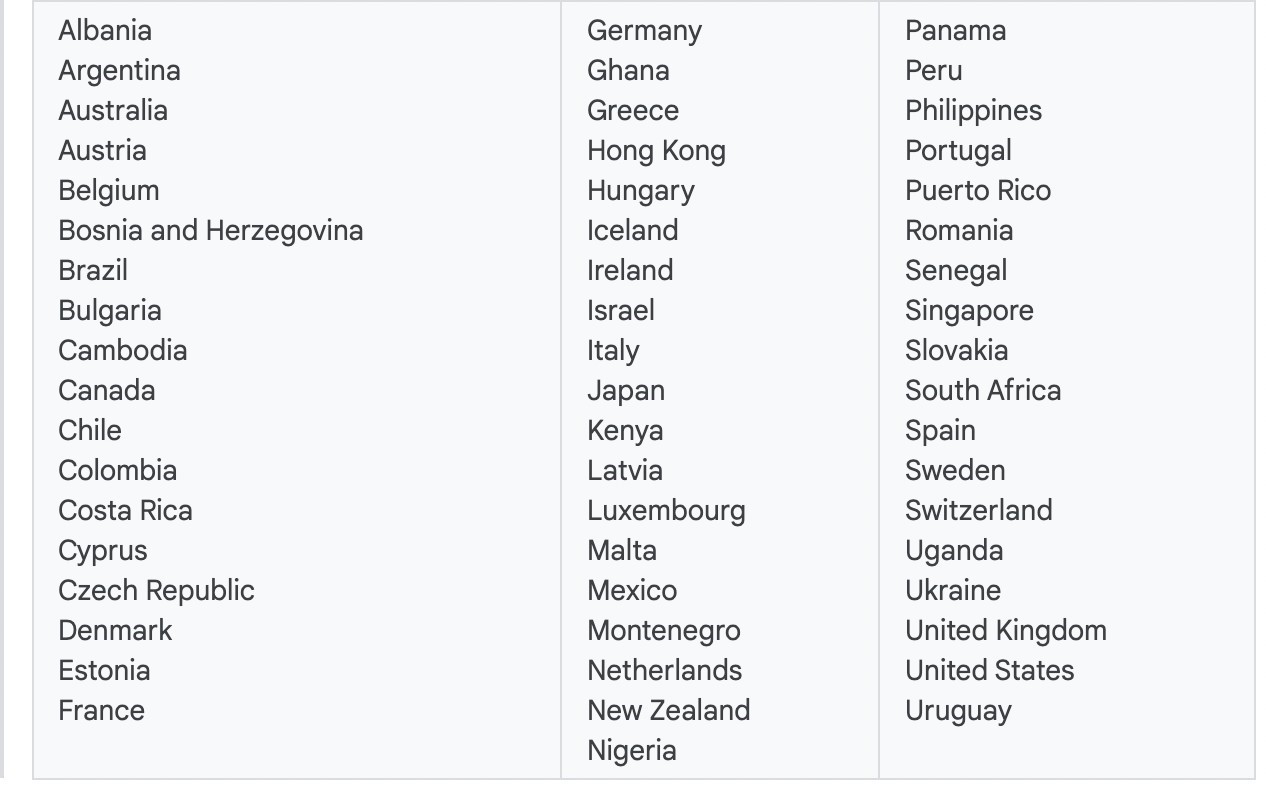
Task: Click the New Zealand entry
Action: coord(668,710)
